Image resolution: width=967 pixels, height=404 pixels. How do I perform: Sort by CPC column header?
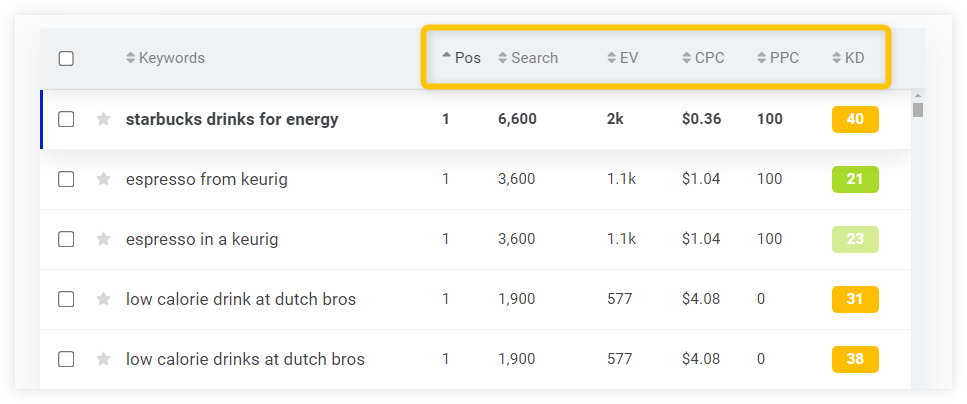[704, 58]
